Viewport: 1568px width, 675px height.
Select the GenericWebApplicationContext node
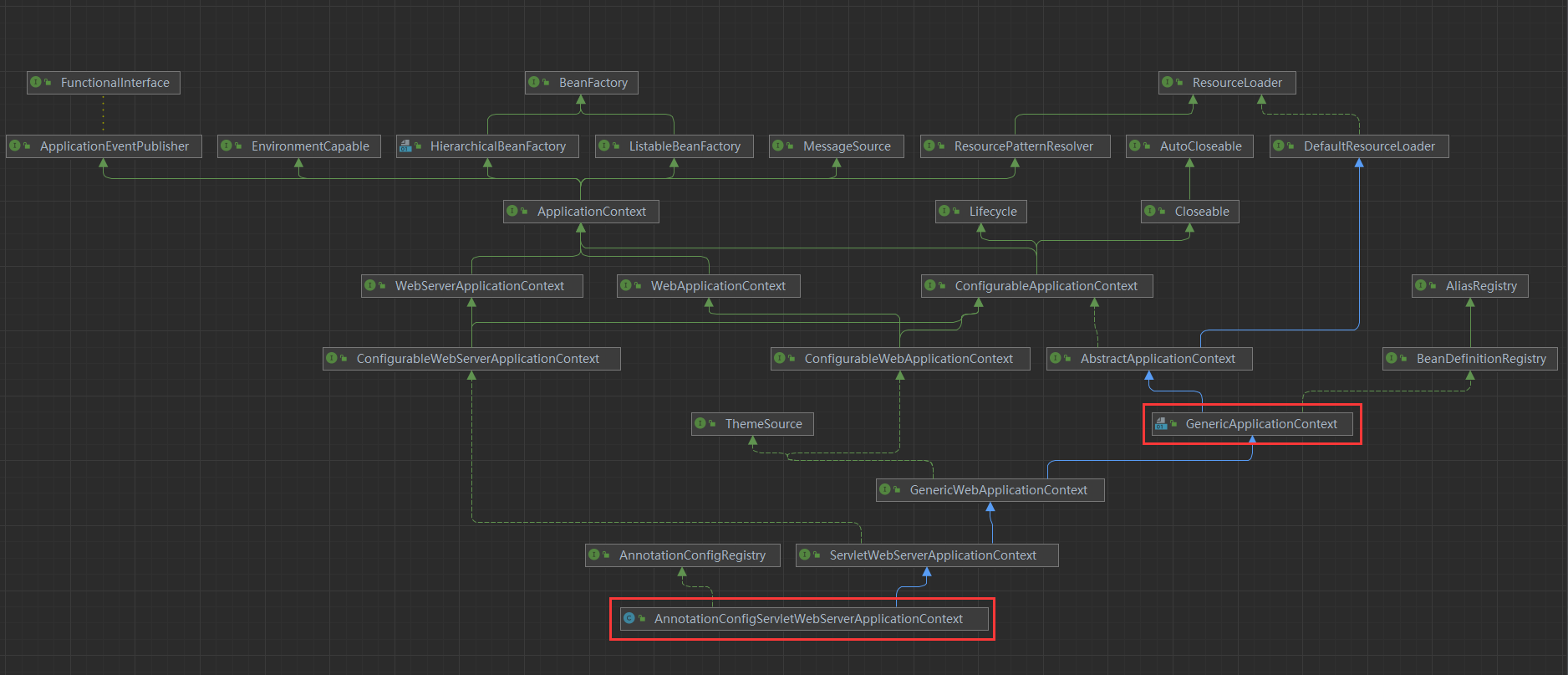(990, 490)
